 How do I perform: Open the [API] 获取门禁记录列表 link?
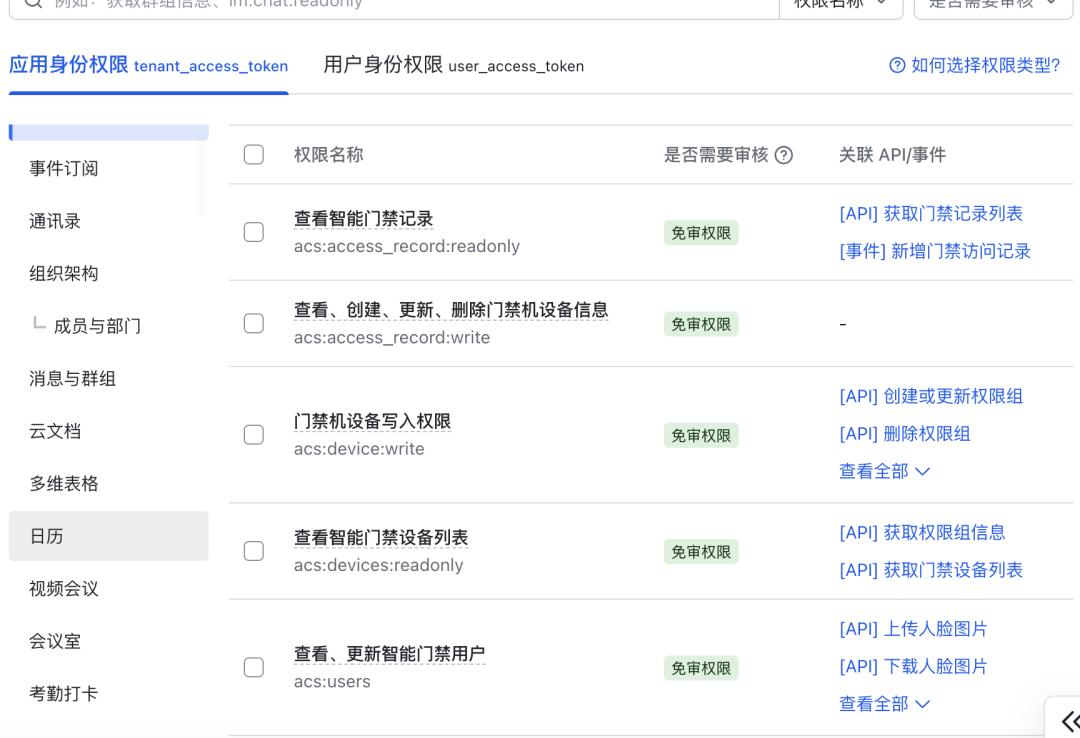(x=931, y=213)
